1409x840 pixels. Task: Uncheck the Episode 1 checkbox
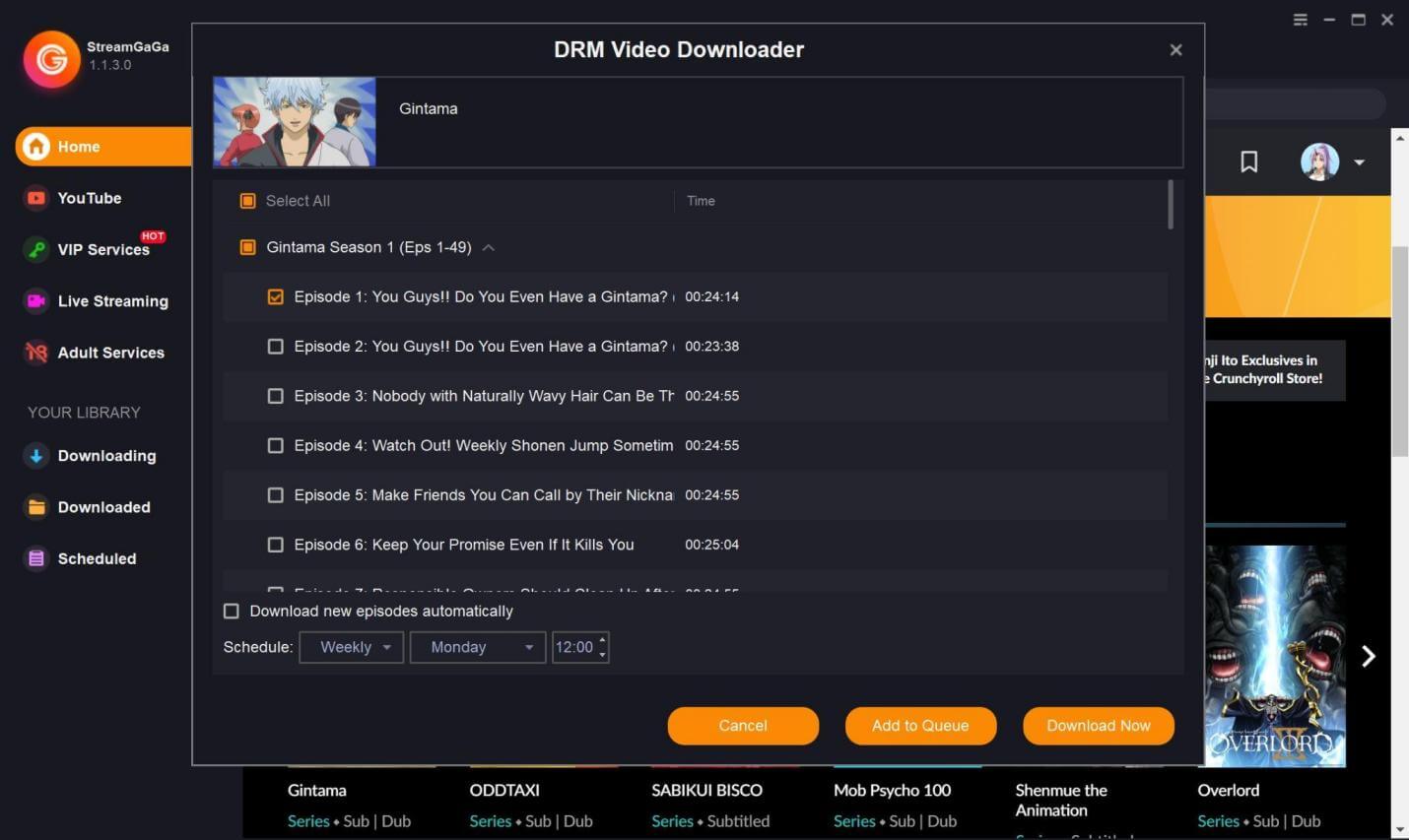pyautogui.click(x=276, y=296)
